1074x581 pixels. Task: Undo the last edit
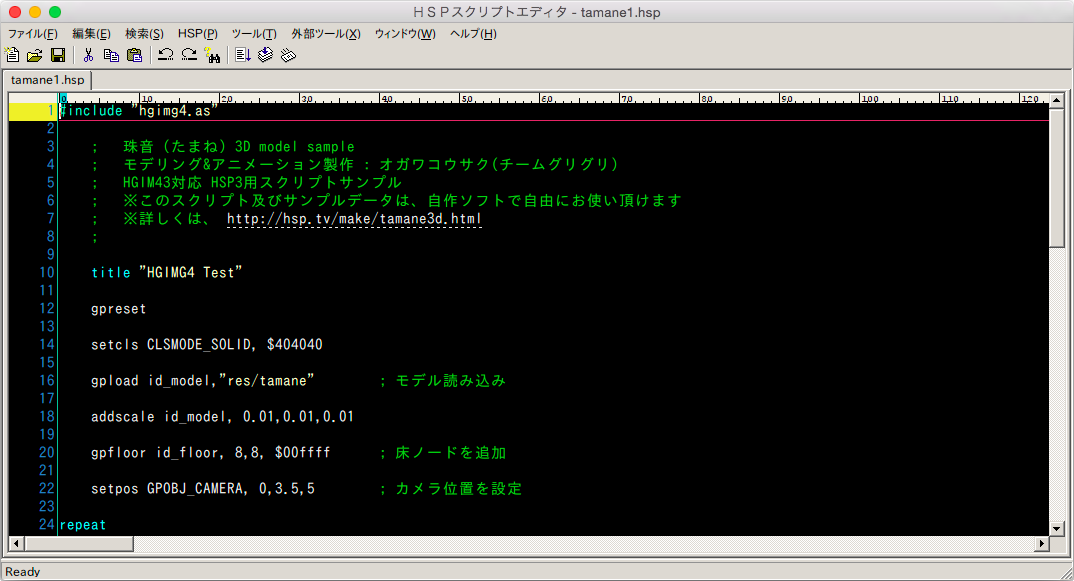165,55
